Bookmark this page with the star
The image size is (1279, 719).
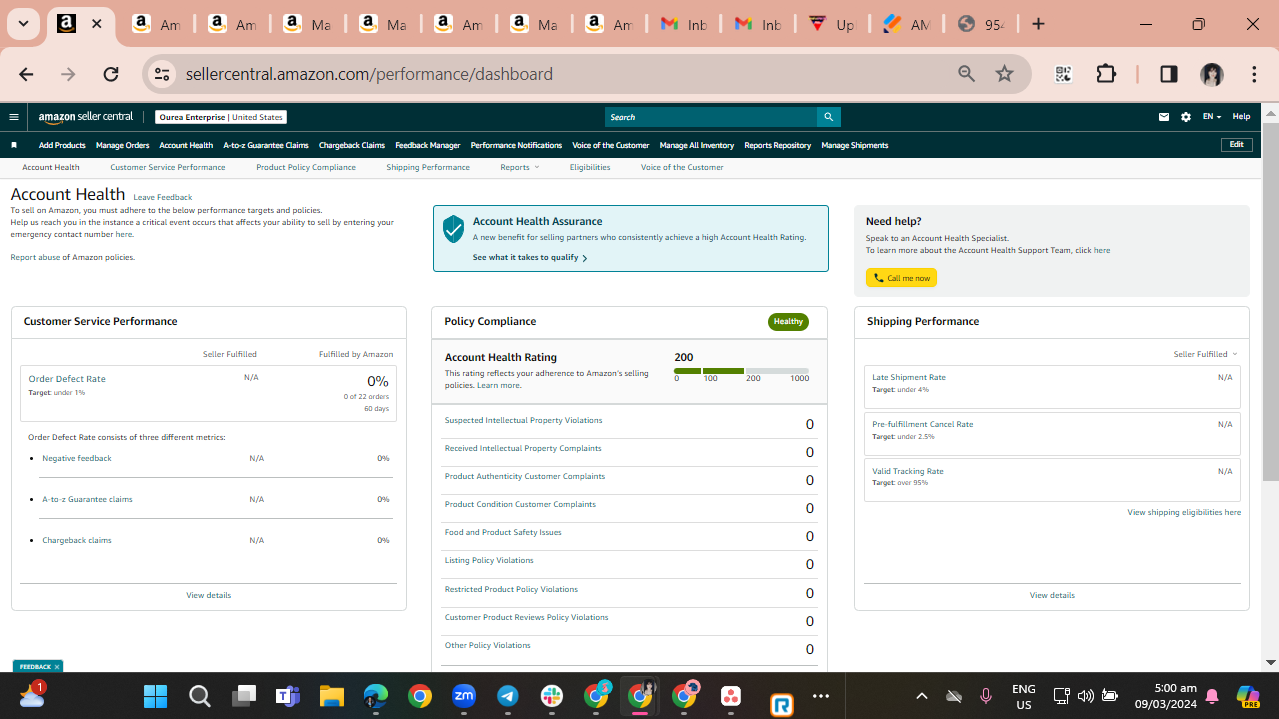1005,74
